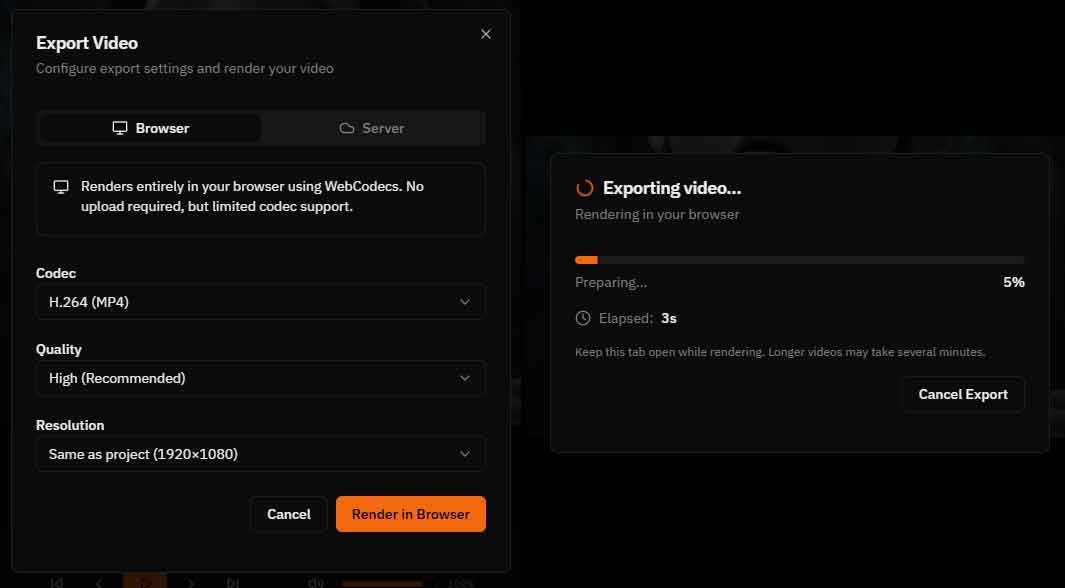Close the Export Video dialog
The height and width of the screenshot is (588, 1065).
tap(486, 34)
